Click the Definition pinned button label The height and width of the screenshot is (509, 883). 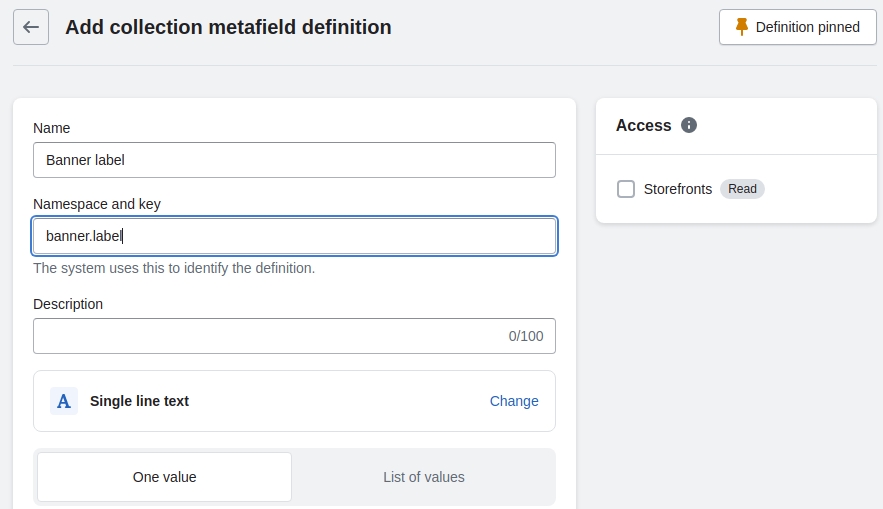pyautogui.click(x=807, y=27)
